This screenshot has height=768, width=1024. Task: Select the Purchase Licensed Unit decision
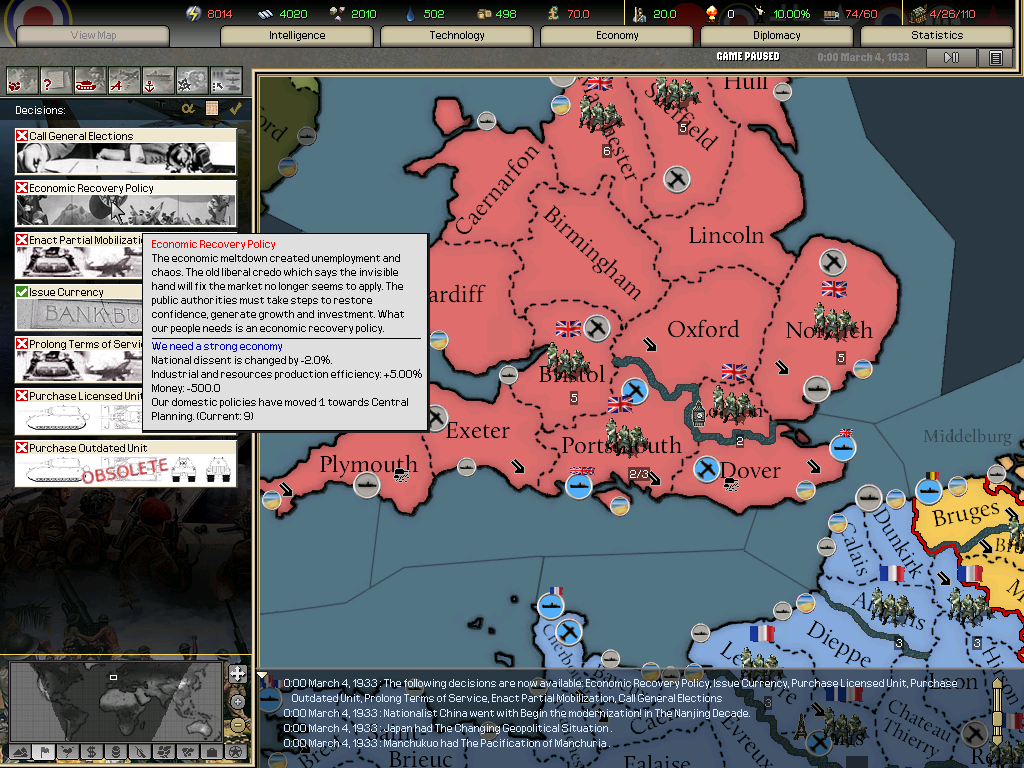(78, 412)
